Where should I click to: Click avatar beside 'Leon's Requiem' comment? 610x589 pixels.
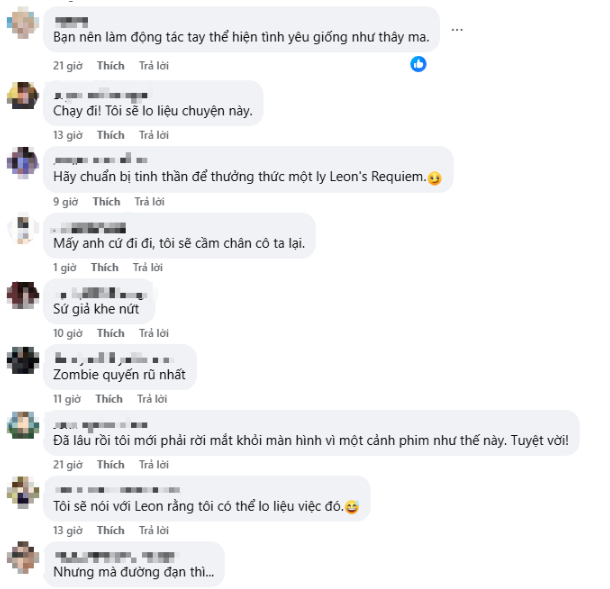pos(23,161)
